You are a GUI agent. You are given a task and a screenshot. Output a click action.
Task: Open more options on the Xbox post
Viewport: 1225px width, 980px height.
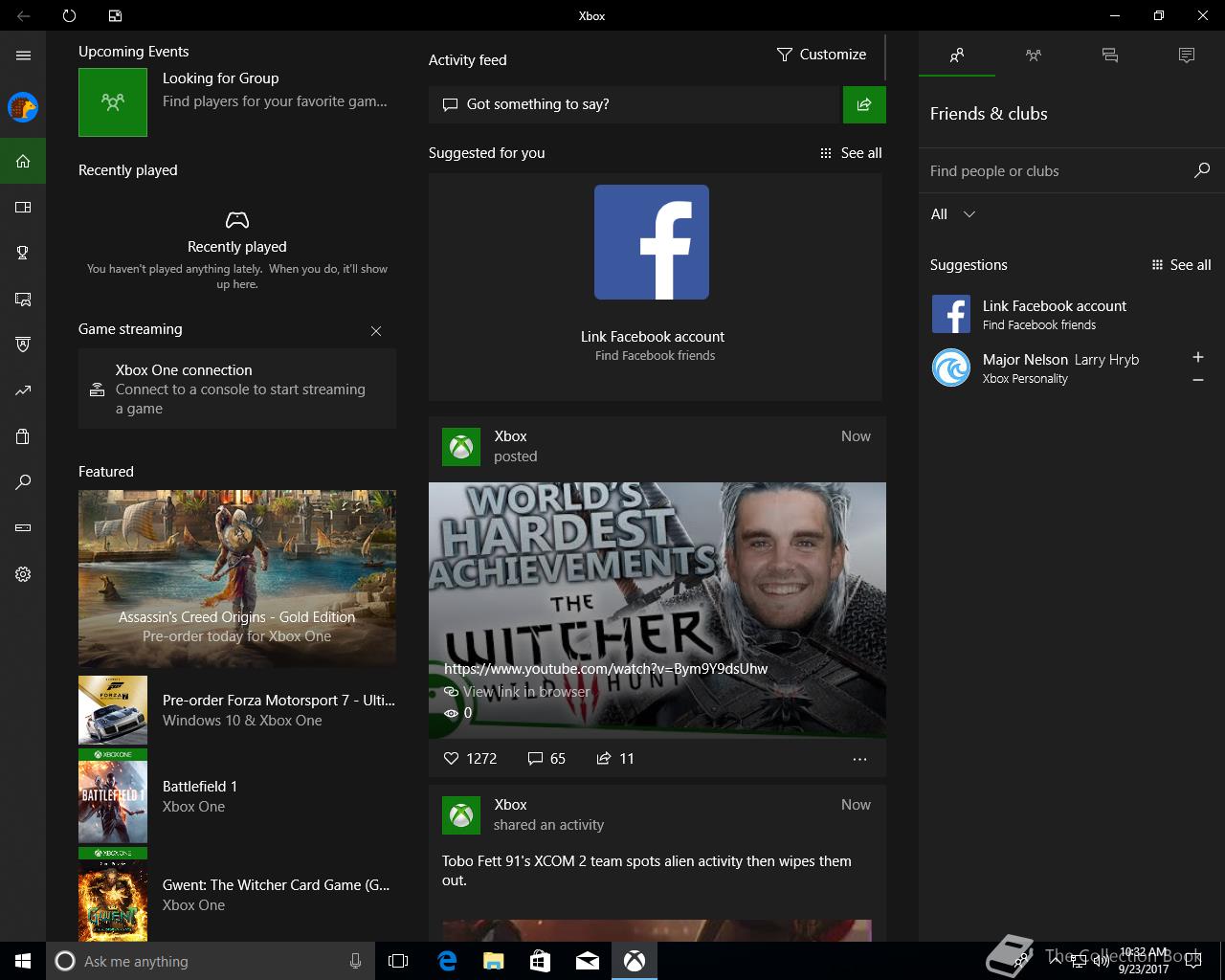[859, 759]
